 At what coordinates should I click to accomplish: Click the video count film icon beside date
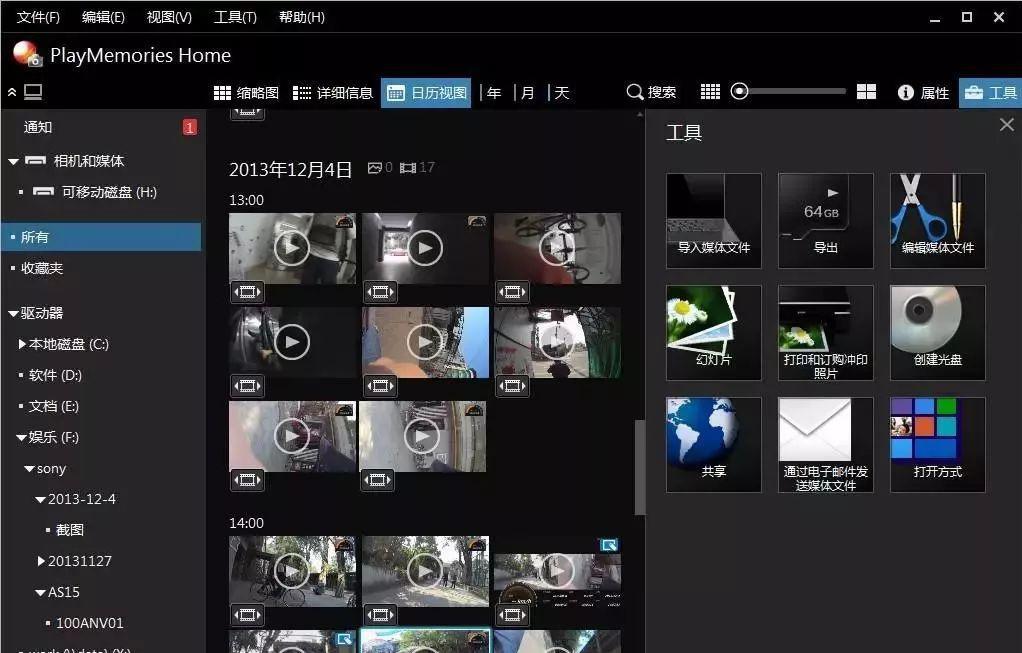(x=408, y=168)
